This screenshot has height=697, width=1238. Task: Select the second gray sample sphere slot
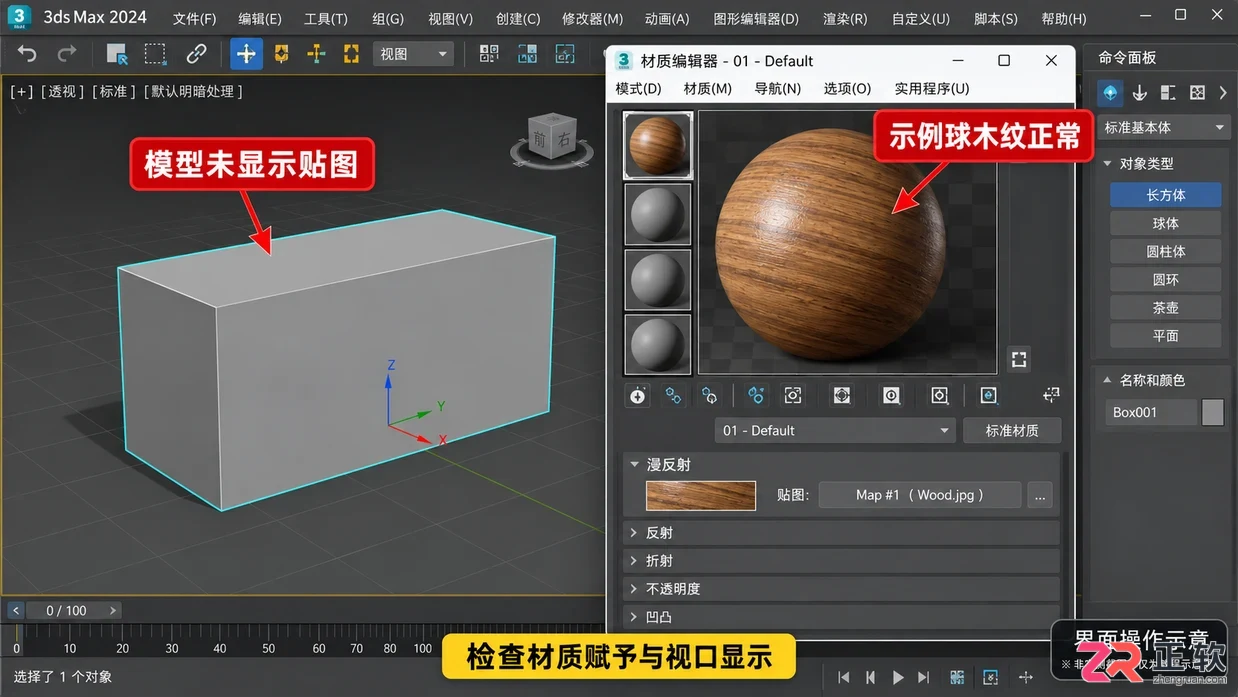click(658, 214)
